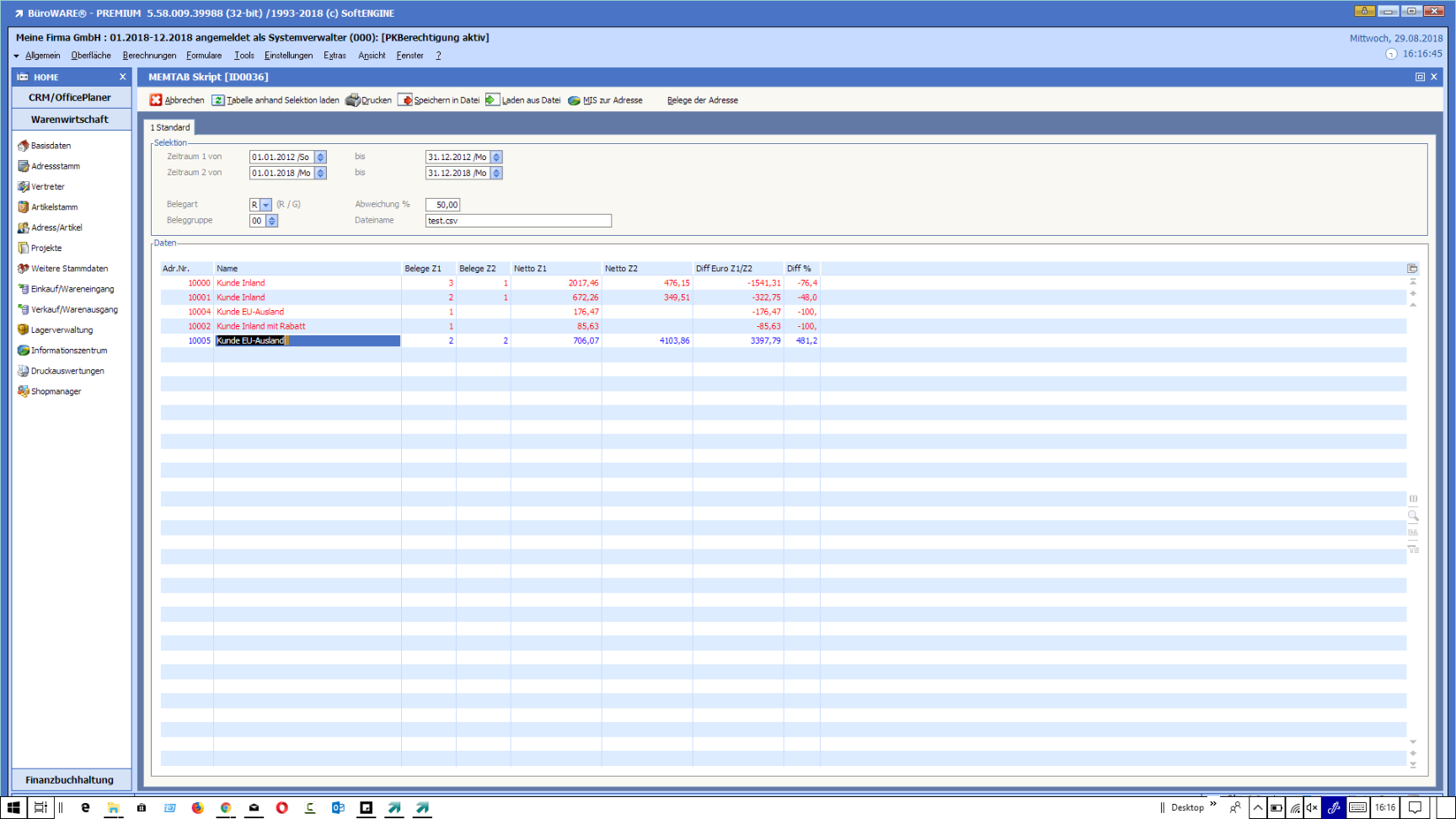1456x819 pixels.
Task: Open Artikelstamm in the sidebar
Action: (x=54, y=207)
